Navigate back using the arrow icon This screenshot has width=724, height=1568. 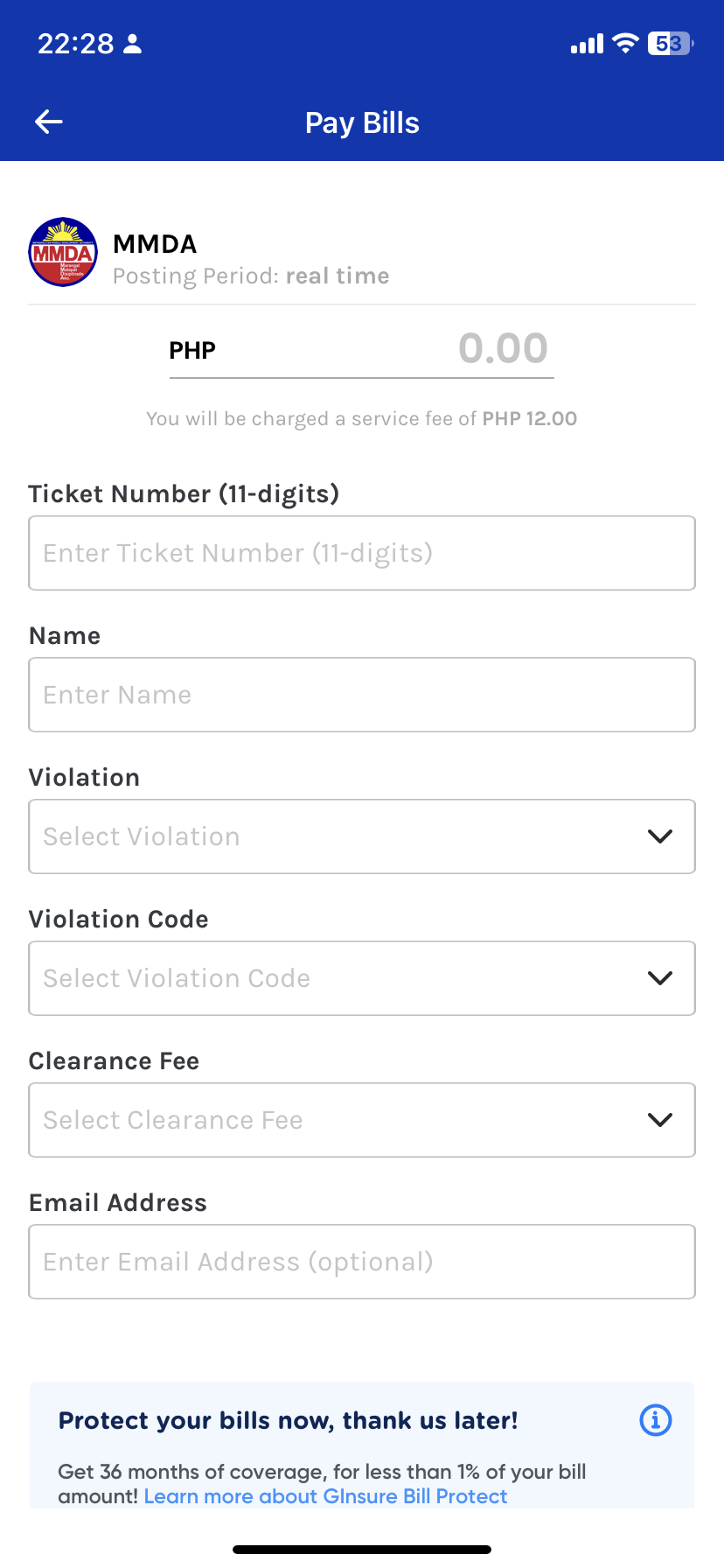[x=48, y=122]
